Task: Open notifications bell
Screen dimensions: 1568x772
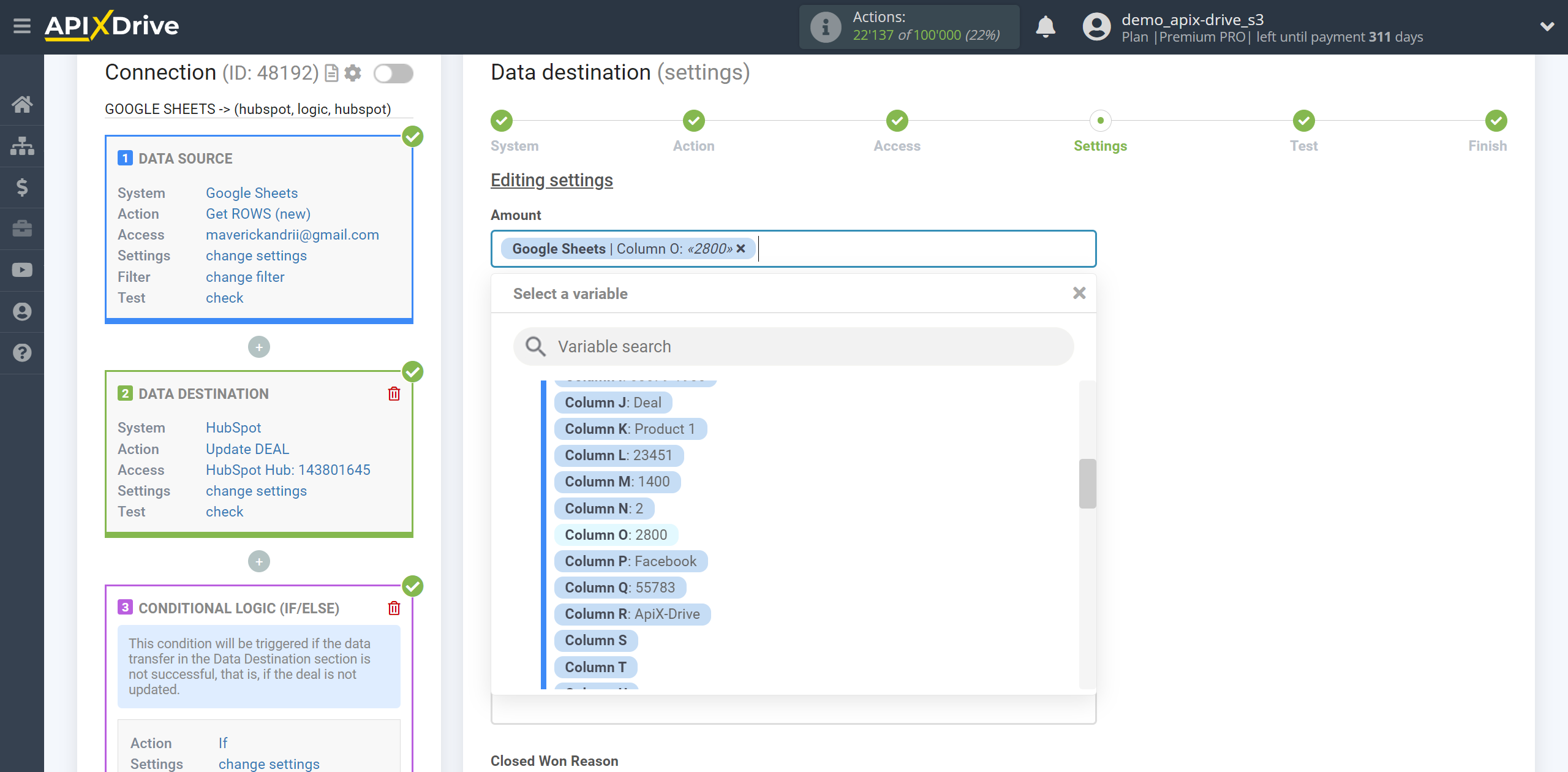Action: click(1046, 27)
